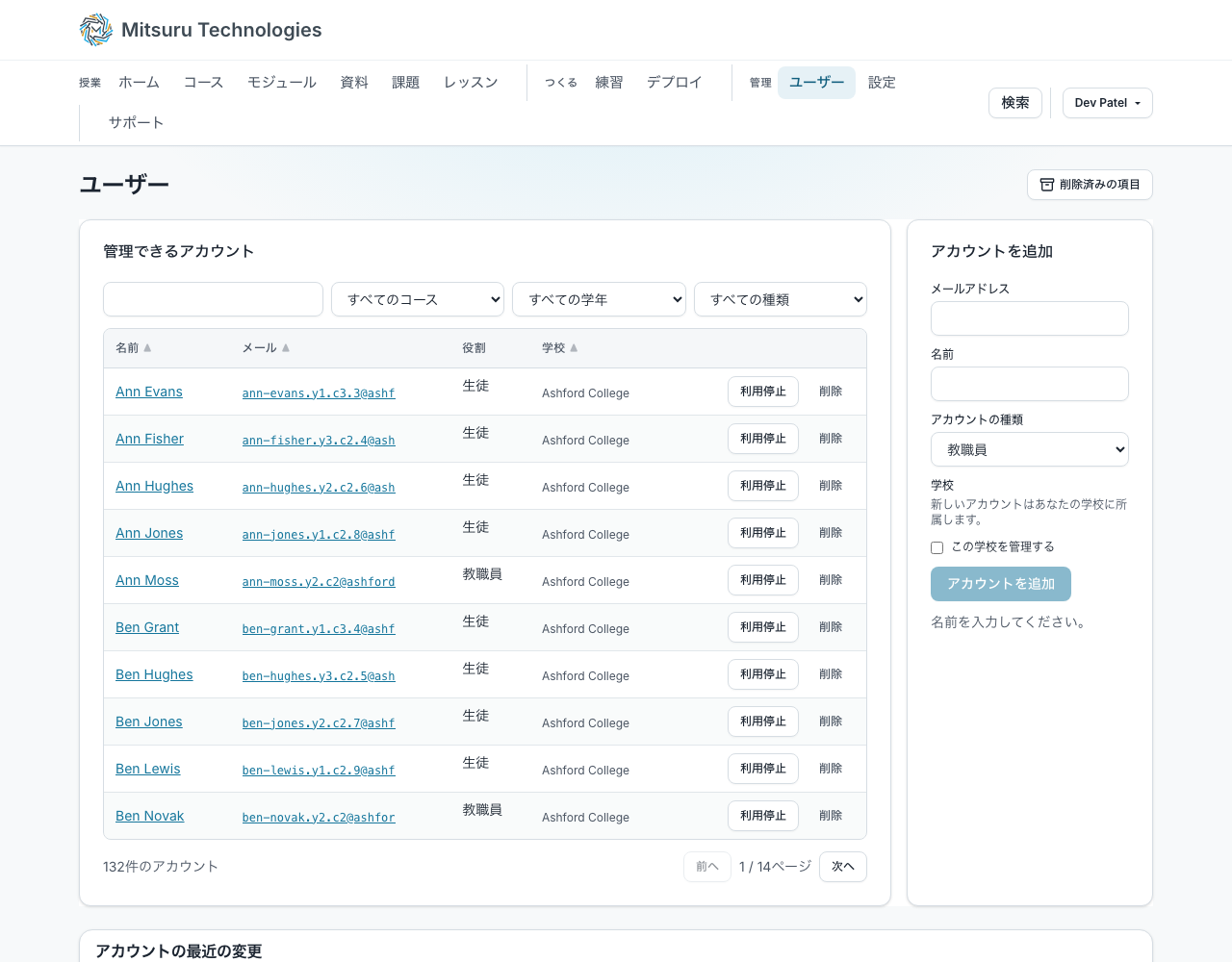Open モジュール nav item
Viewport: 1232px width, 962px height.
(x=282, y=83)
